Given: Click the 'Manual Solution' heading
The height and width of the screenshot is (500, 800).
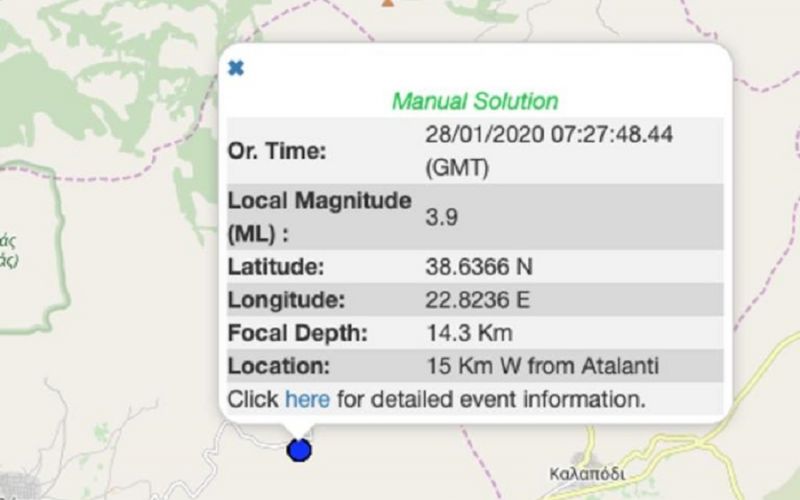Looking at the screenshot, I should click(475, 101).
